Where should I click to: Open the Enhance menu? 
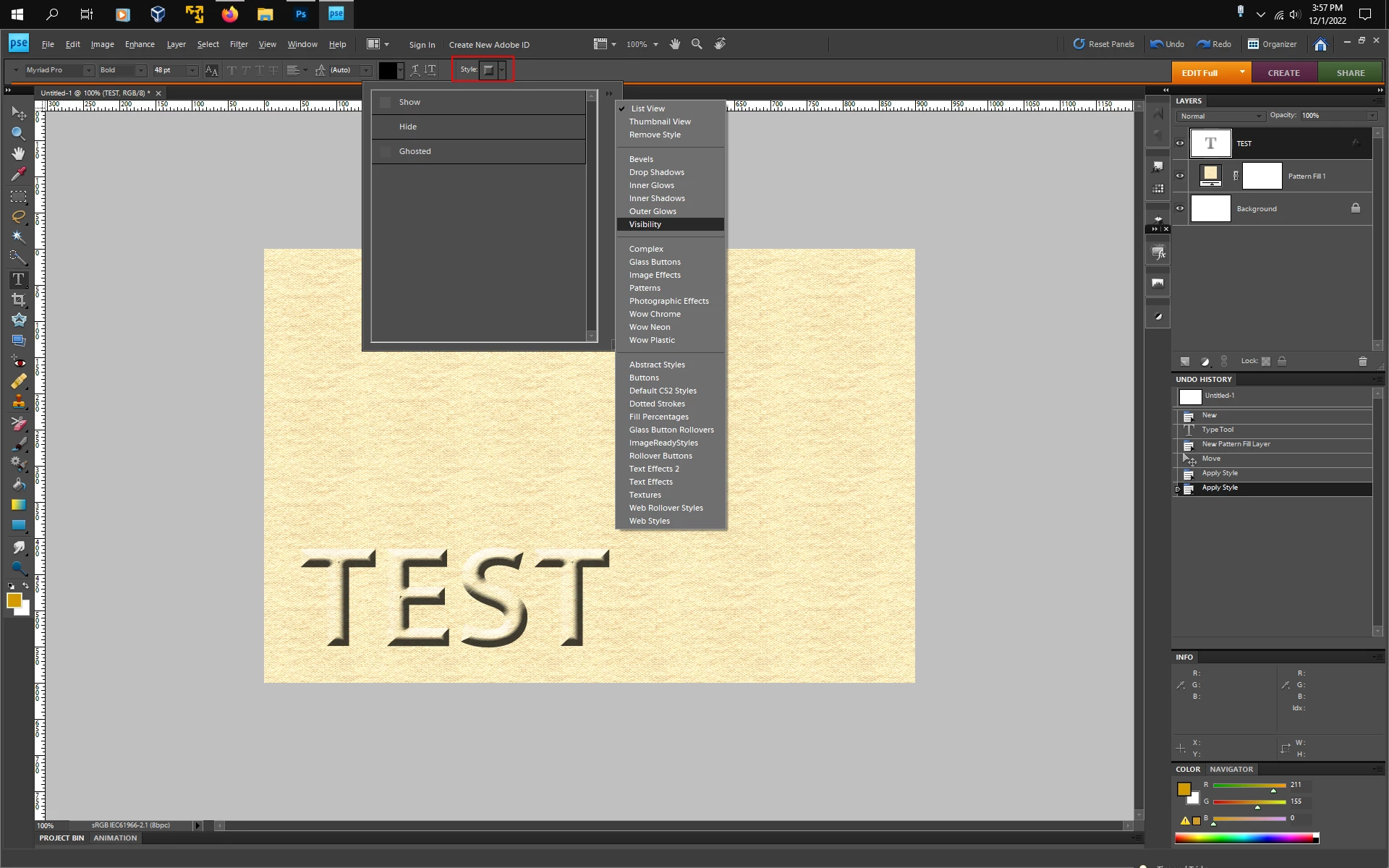point(140,44)
